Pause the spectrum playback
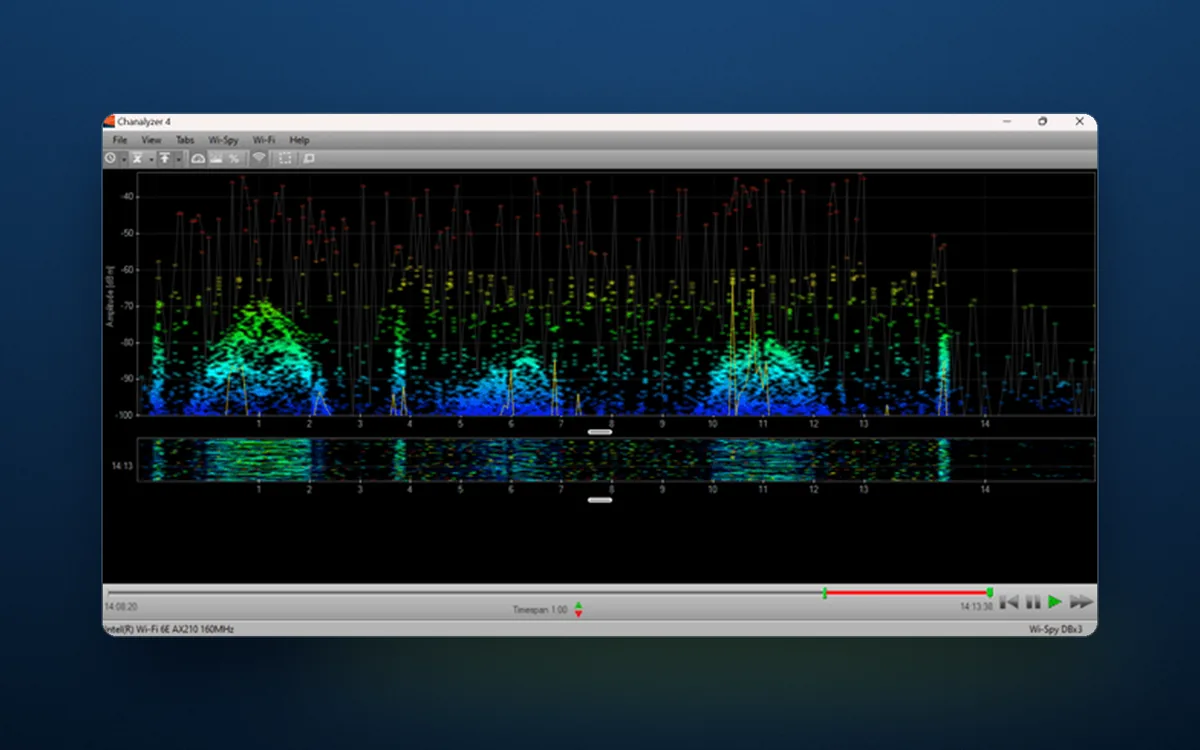Viewport: 1200px width, 750px height. (x=1033, y=602)
